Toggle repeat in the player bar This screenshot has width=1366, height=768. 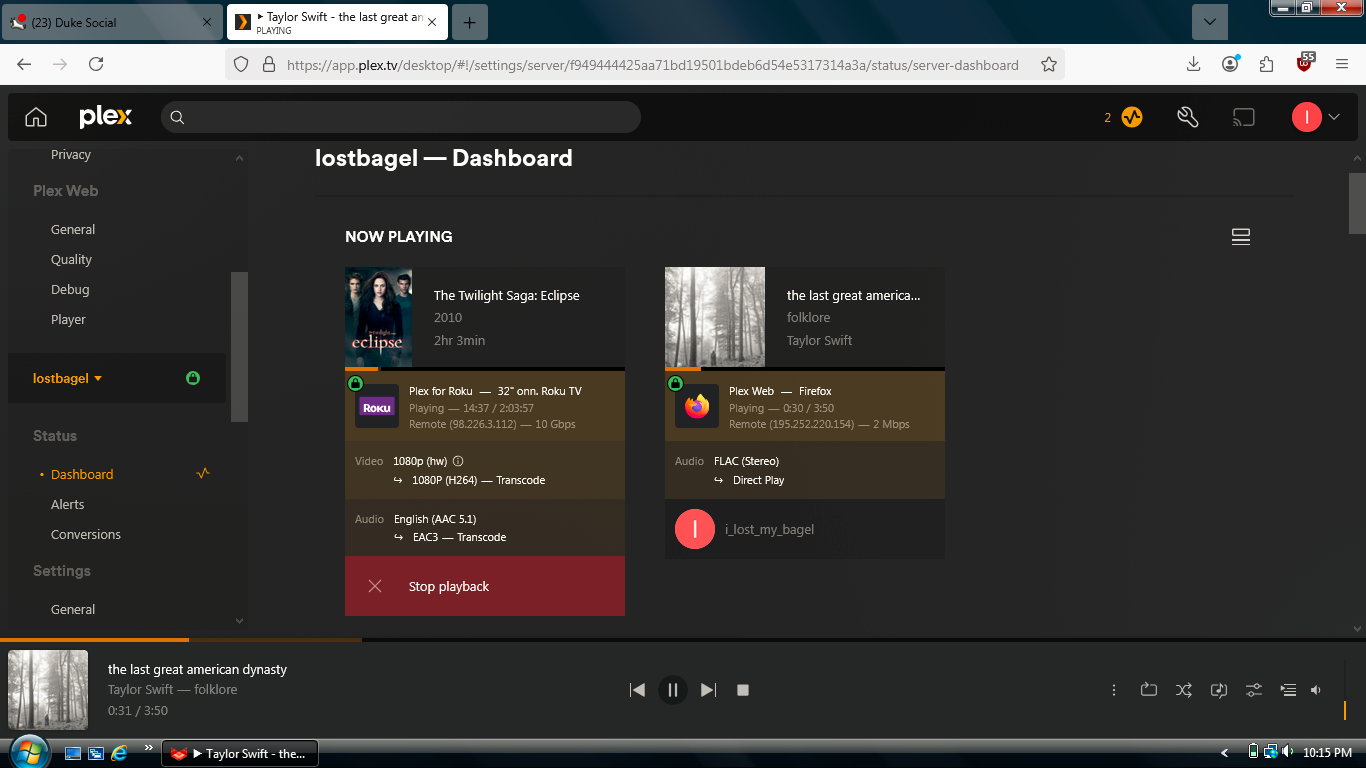1148,690
